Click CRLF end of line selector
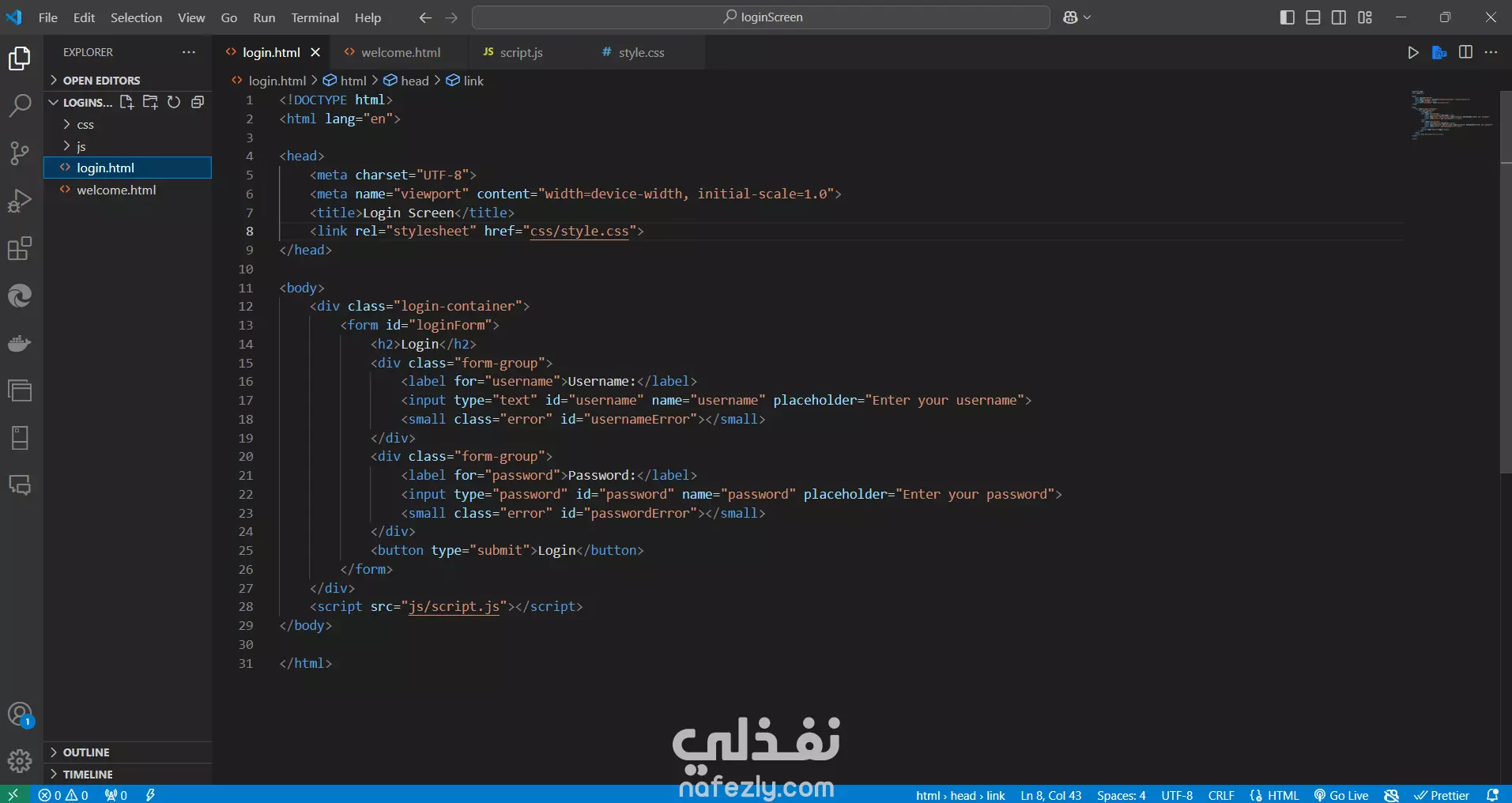 1220,795
